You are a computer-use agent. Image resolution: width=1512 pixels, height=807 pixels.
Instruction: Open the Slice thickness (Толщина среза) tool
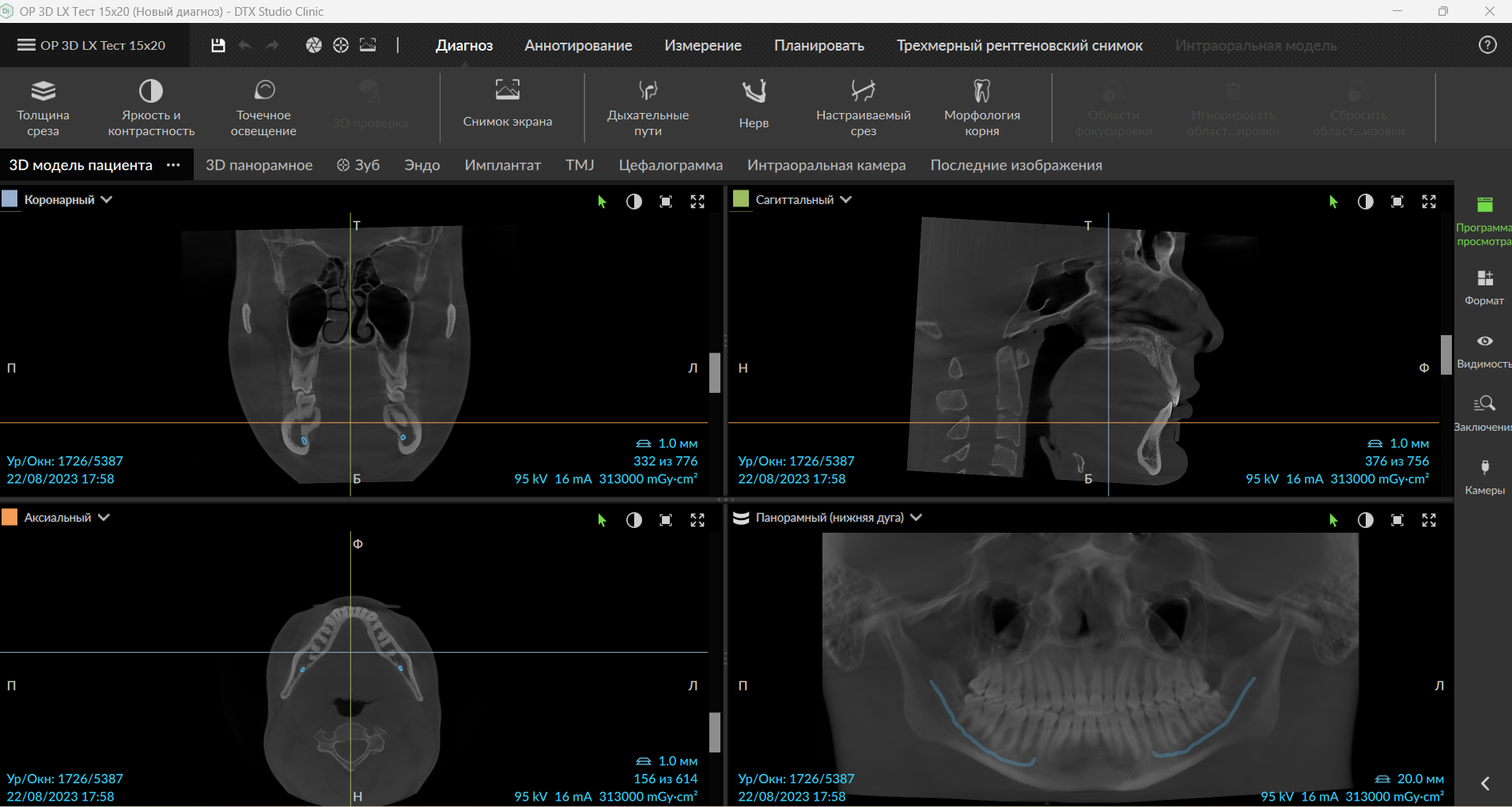click(x=43, y=107)
